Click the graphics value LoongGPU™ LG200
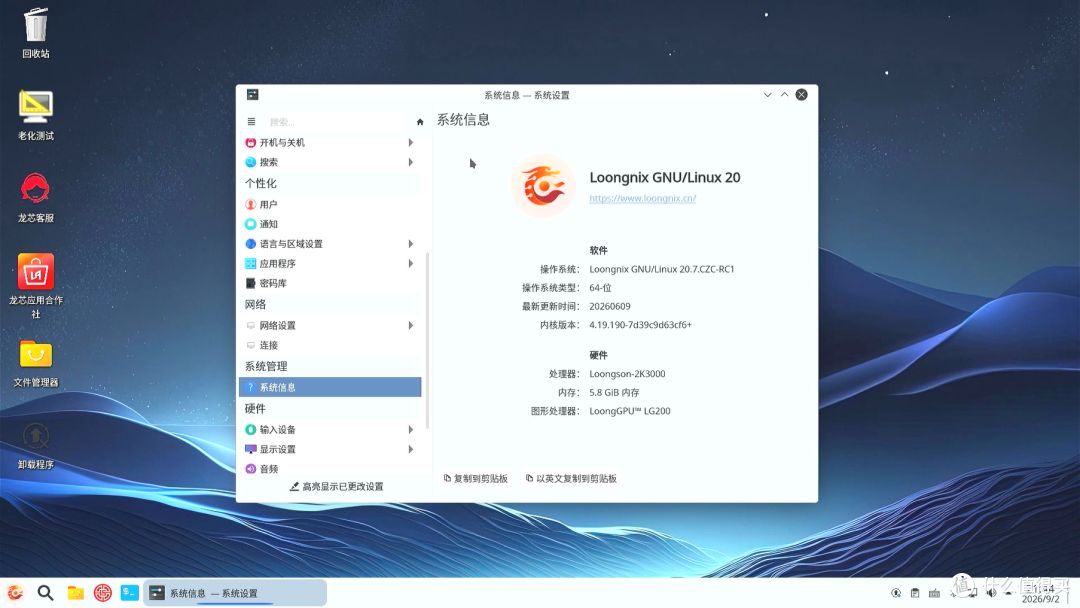This screenshot has width=1080, height=608. tap(630, 411)
